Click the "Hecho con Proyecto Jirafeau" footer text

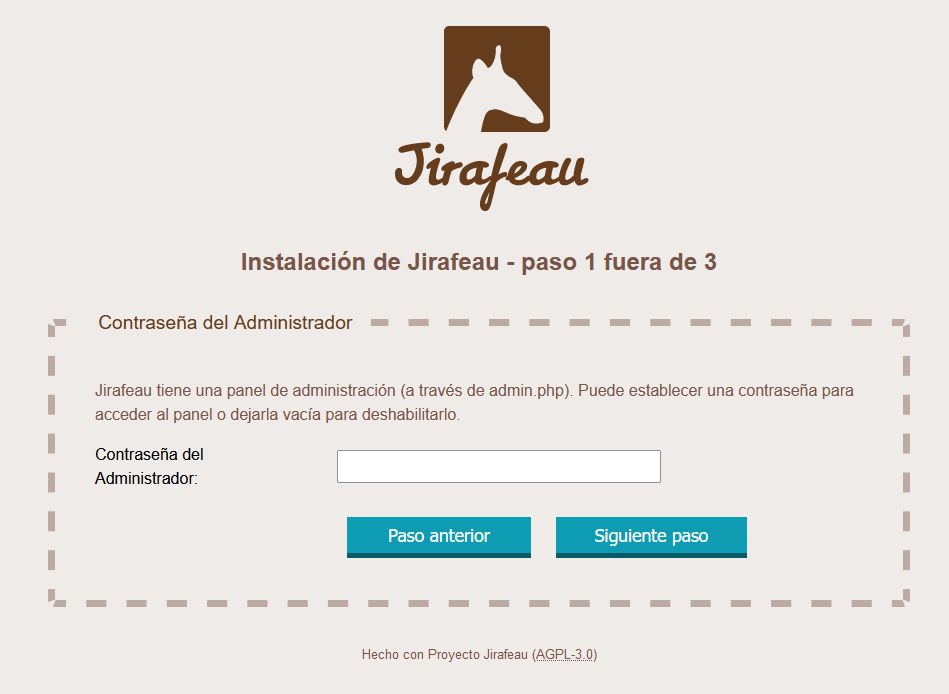click(x=445, y=655)
